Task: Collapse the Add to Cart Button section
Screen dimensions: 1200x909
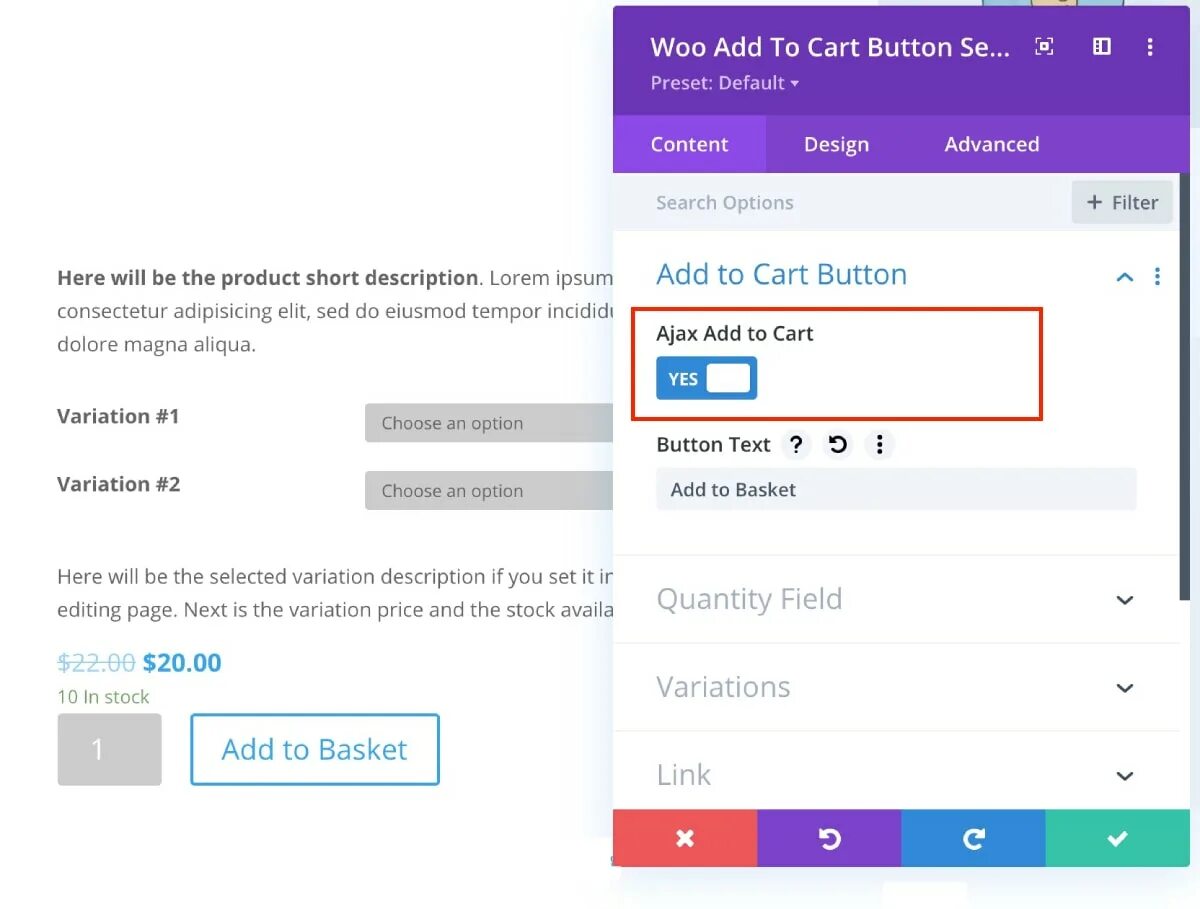Action: click(1125, 277)
